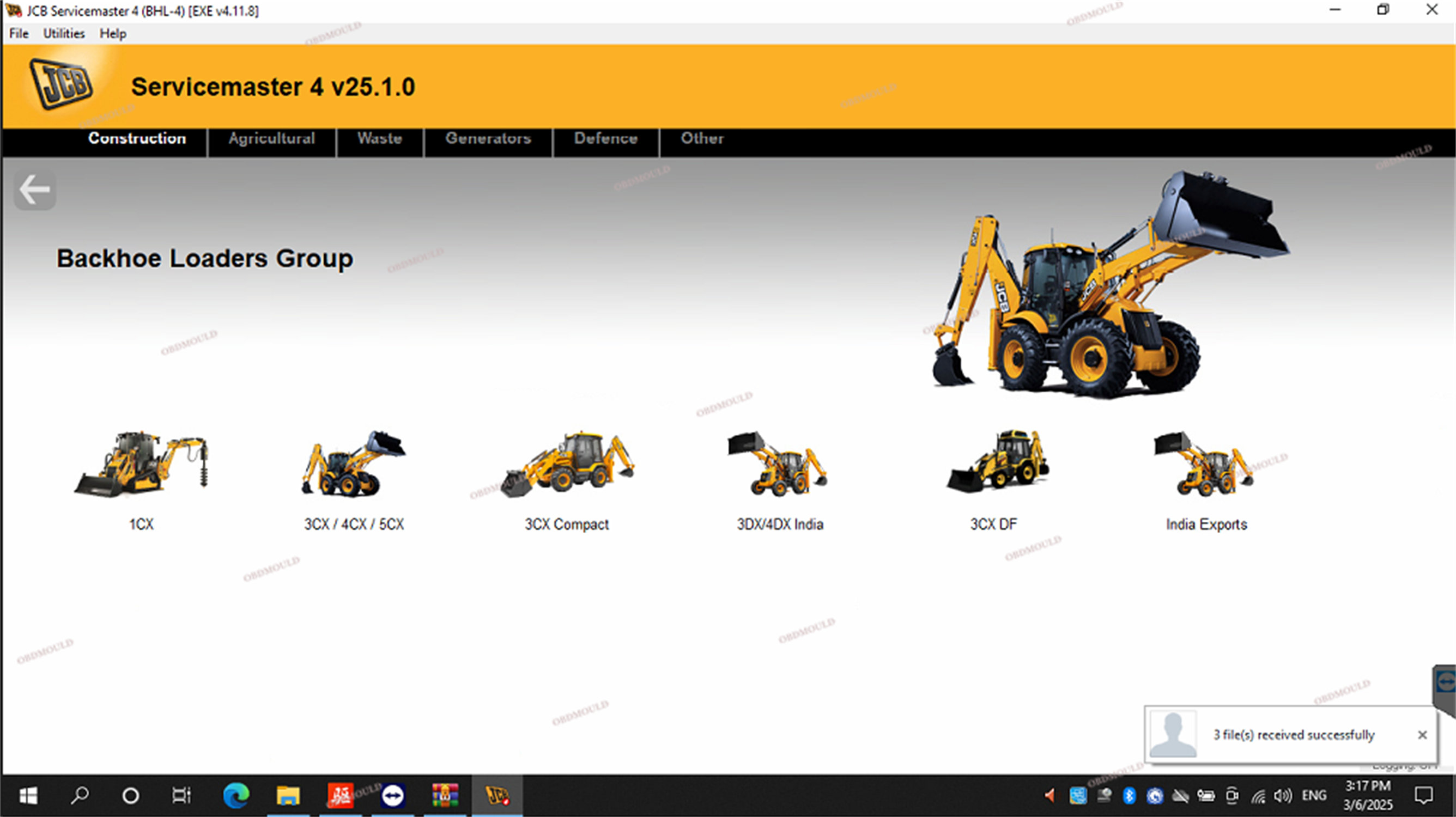The height and width of the screenshot is (817, 1456).
Task: Open the Utilities menu
Action: (x=64, y=34)
